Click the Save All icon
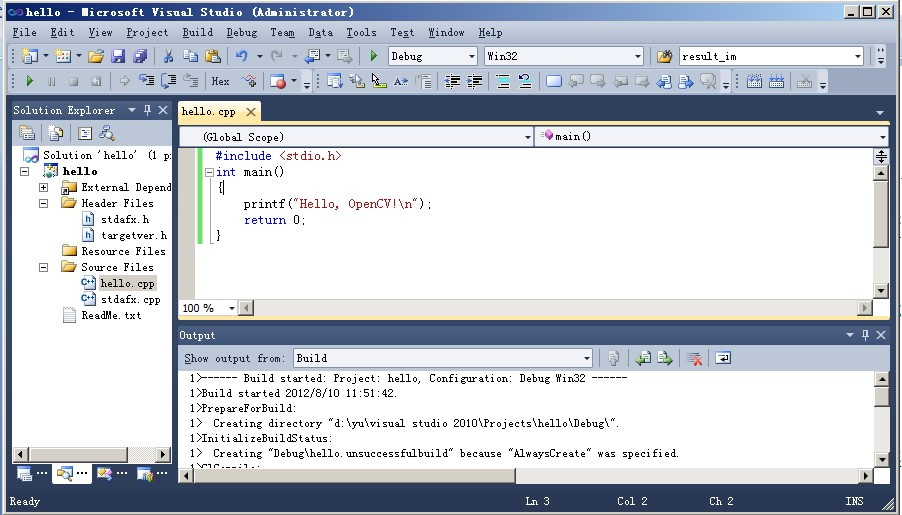This screenshot has height=515, width=902. (140, 56)
